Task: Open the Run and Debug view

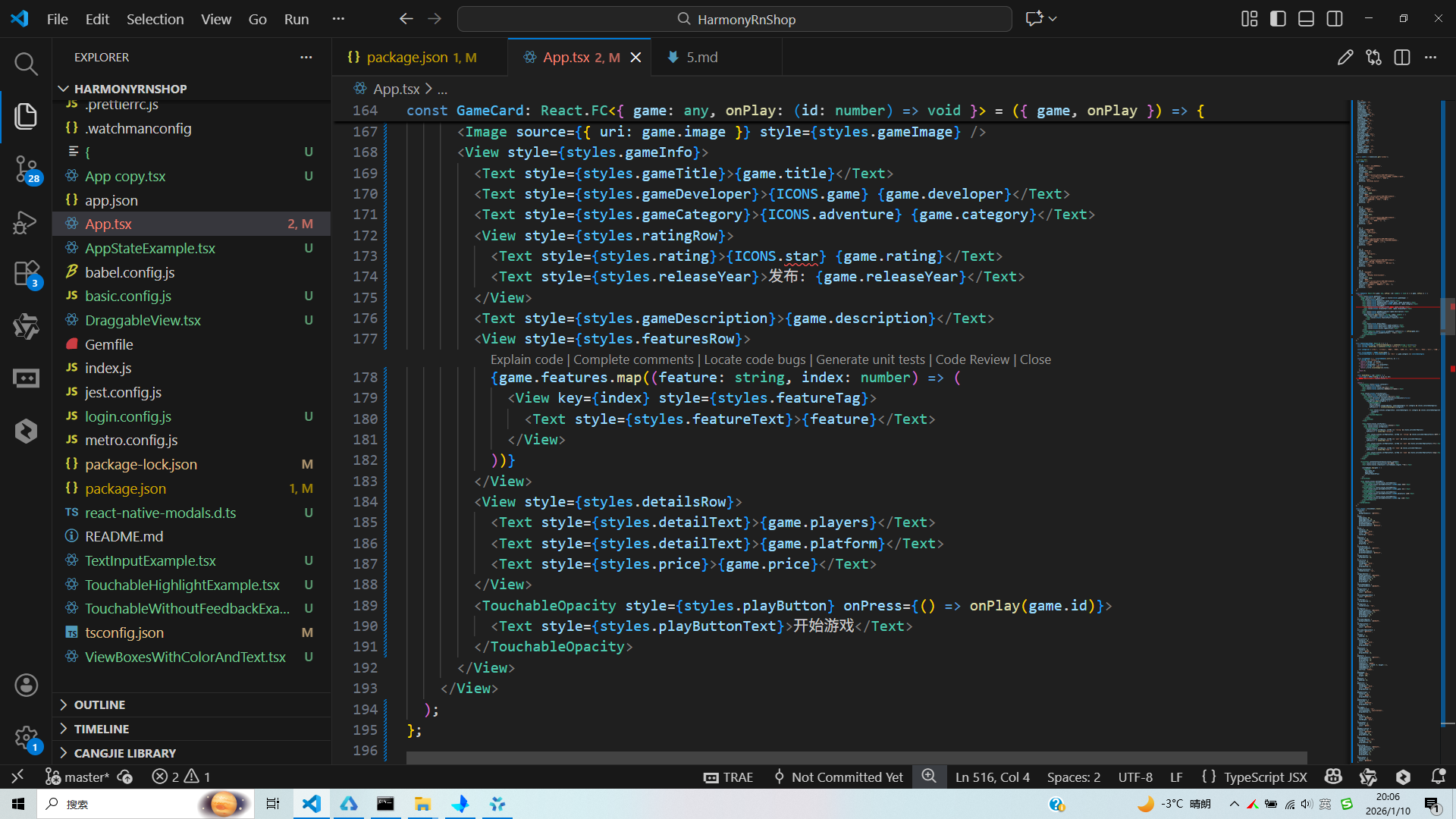Action: [x=26, y=222]
